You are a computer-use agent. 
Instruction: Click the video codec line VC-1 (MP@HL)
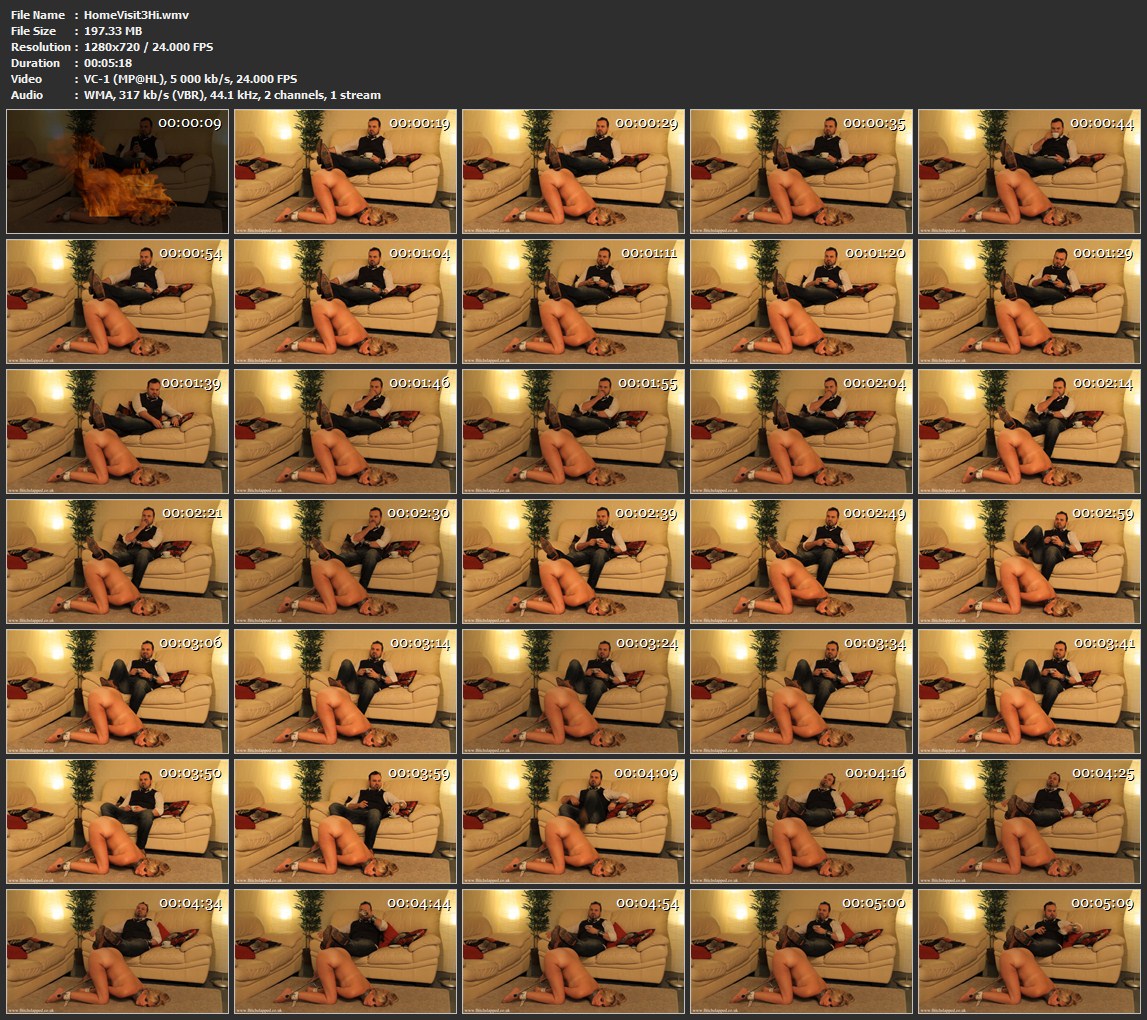point(190,79)
